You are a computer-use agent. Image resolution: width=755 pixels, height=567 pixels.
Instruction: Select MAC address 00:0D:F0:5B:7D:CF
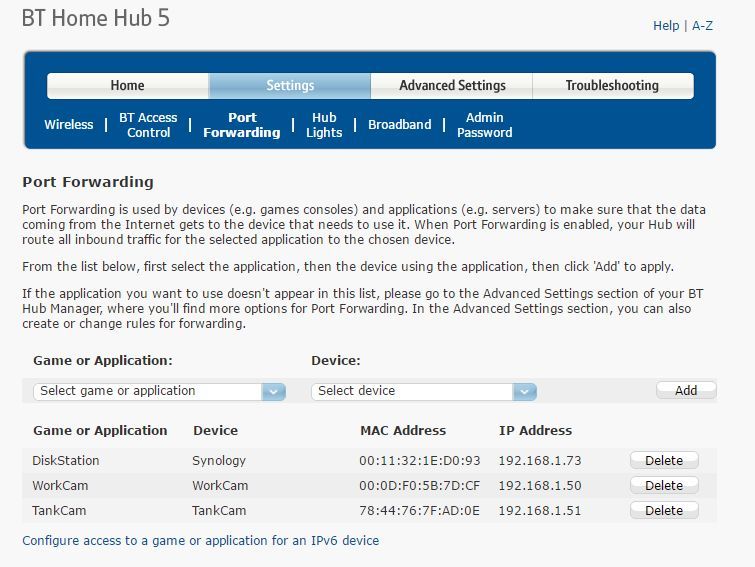click(x=419, y=486)
